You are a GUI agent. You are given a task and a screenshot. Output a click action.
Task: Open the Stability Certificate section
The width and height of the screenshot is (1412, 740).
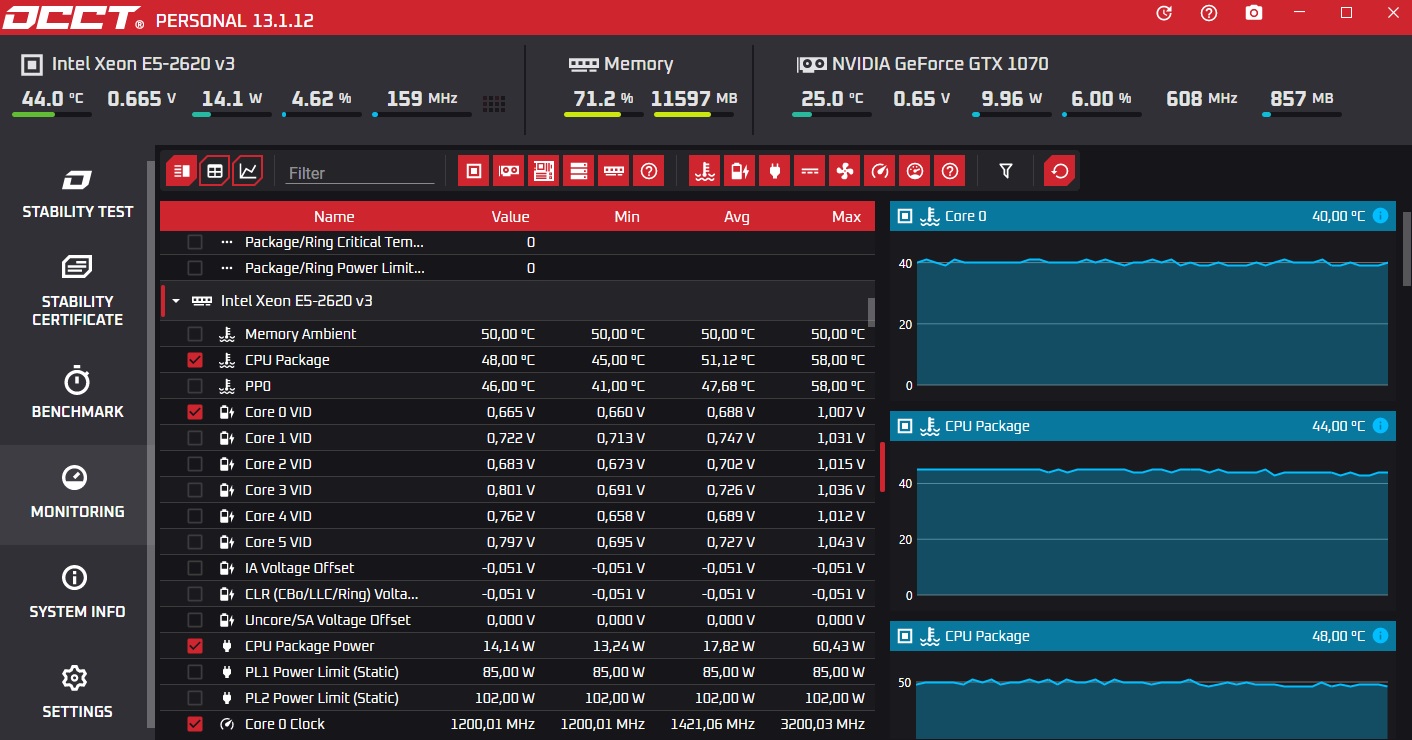point(77,291)
